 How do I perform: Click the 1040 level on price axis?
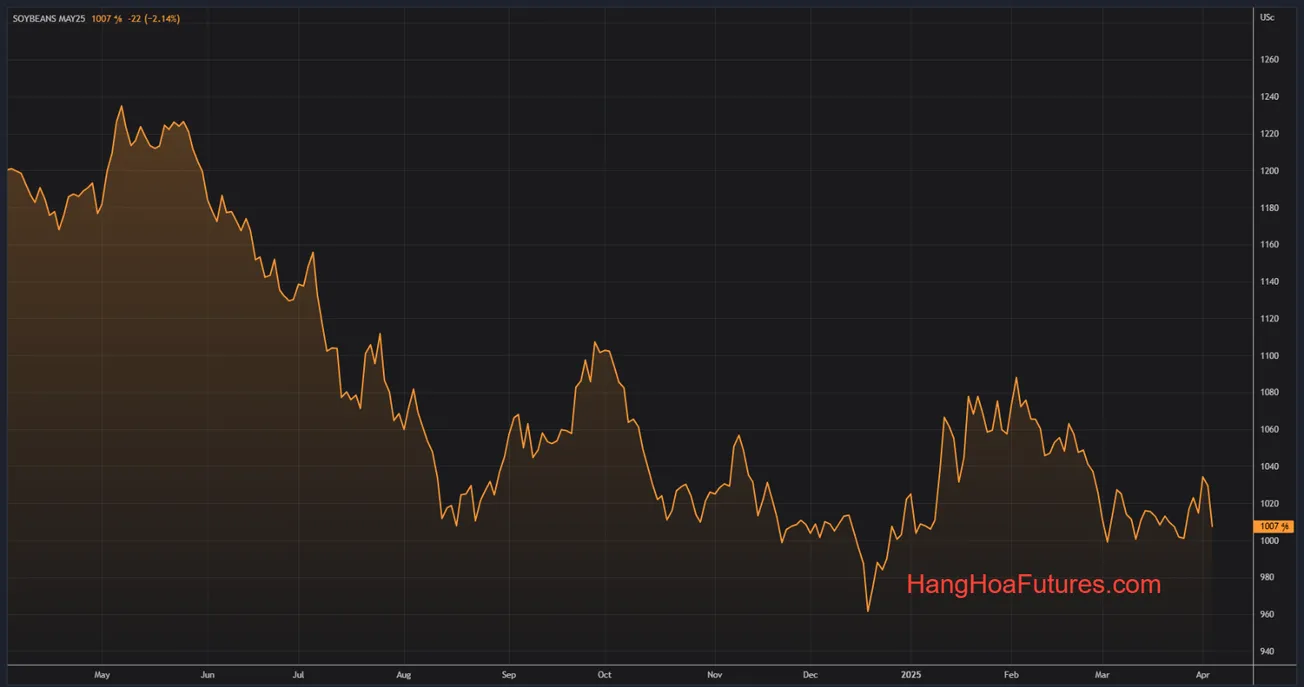pos(1269,467)
